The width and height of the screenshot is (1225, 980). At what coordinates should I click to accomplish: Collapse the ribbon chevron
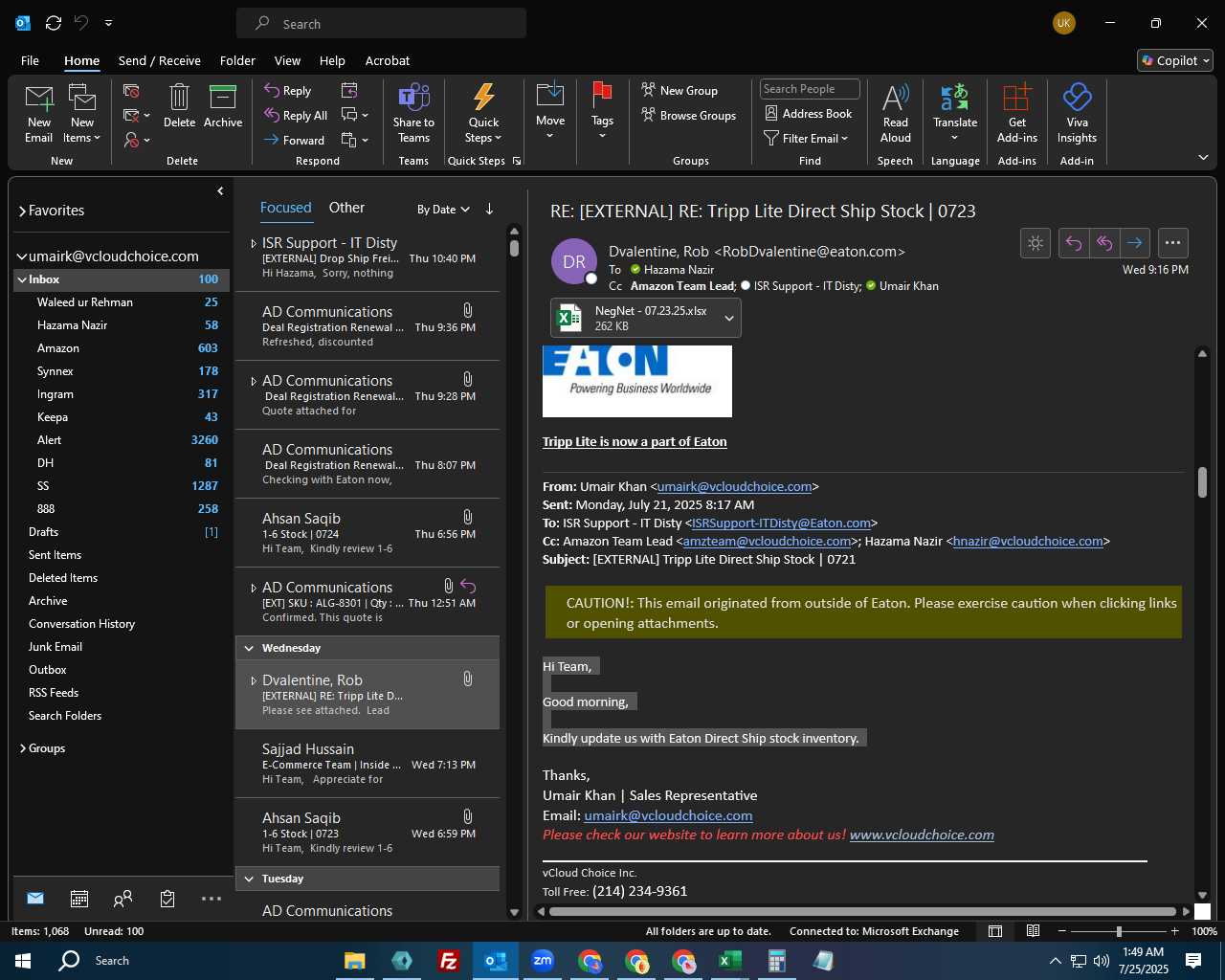click(x=1203, y=157)
